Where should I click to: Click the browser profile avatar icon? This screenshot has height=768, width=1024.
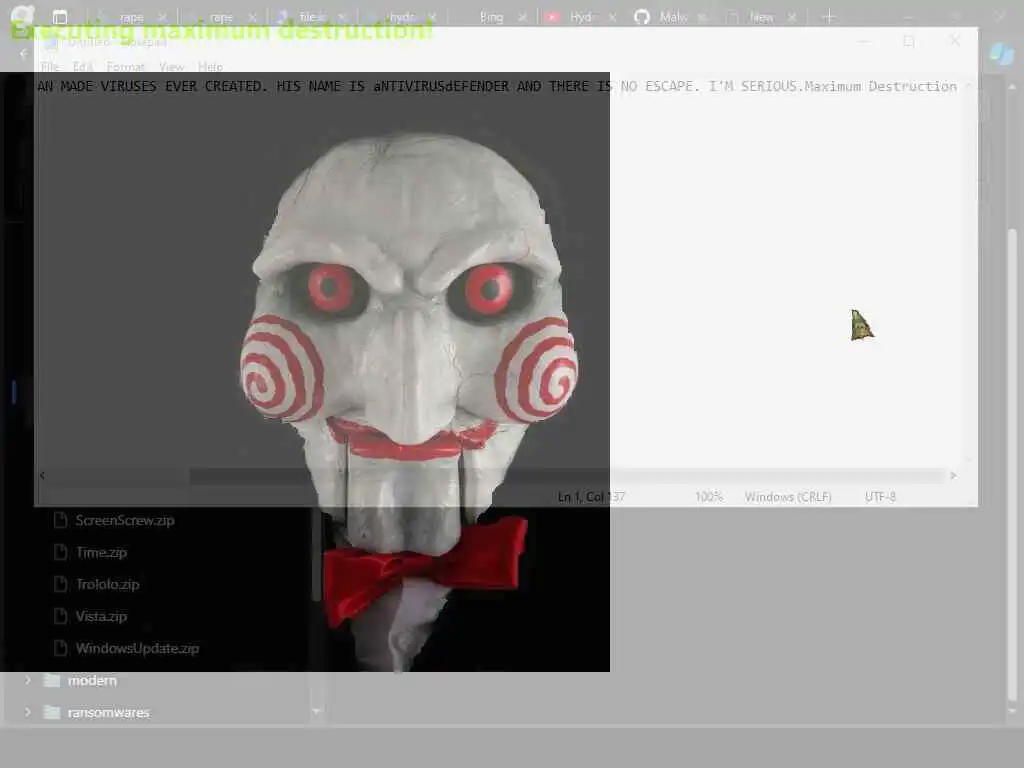[x=24, y=16]
